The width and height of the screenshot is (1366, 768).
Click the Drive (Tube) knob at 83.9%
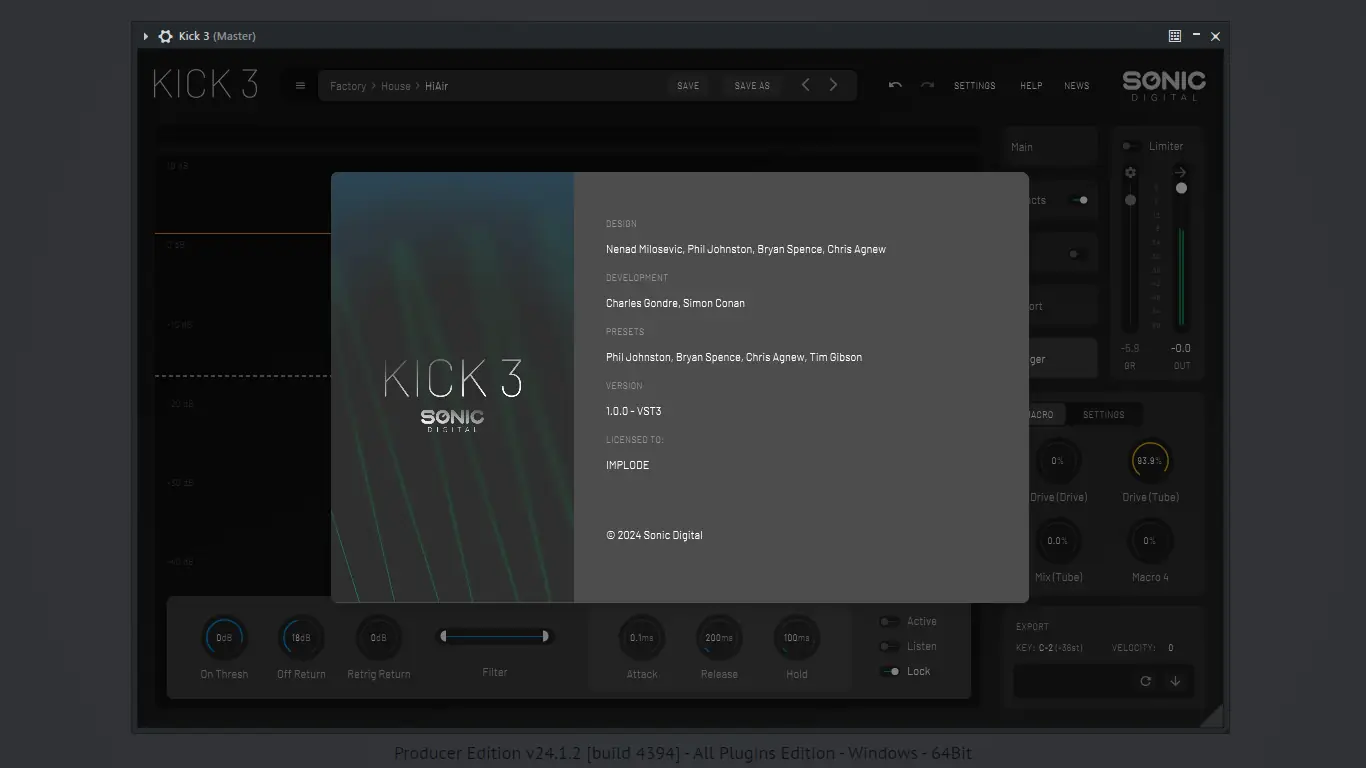pyautogui.click(x=1149, y=461)
